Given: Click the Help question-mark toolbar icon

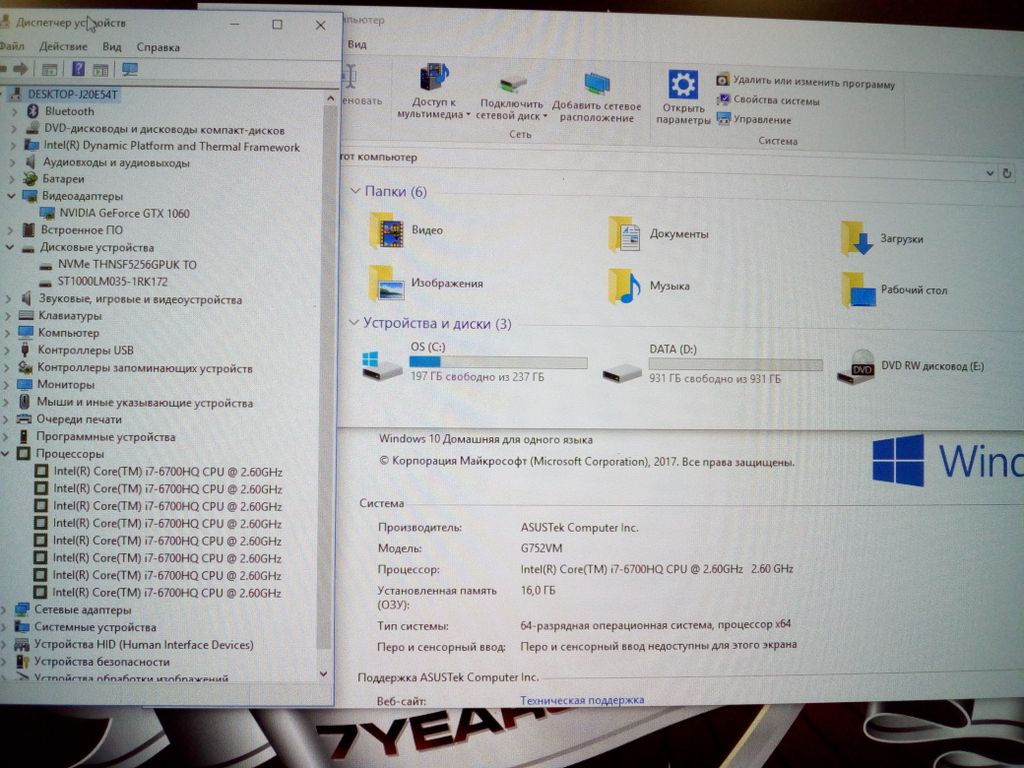Looking at the screenshot, I should 78,69.
